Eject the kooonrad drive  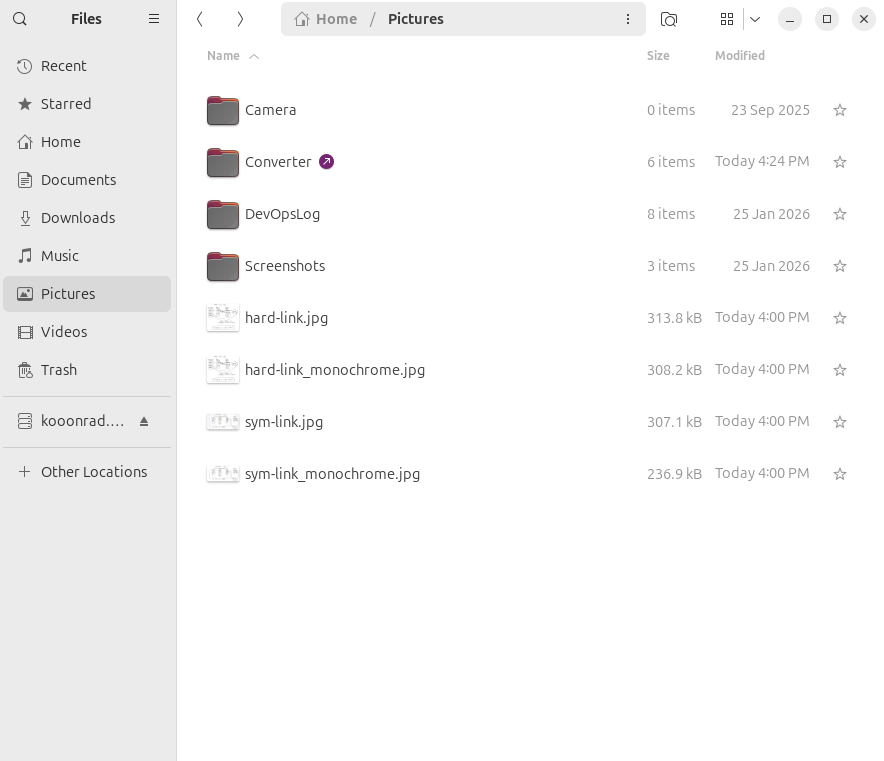click(144, 421)
